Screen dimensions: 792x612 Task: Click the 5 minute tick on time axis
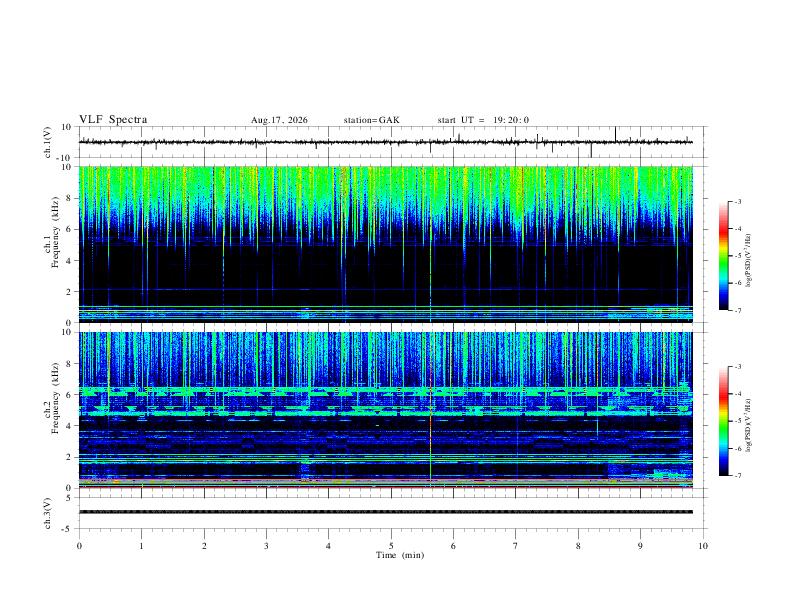pyautogui.click(x=391, y=546)
